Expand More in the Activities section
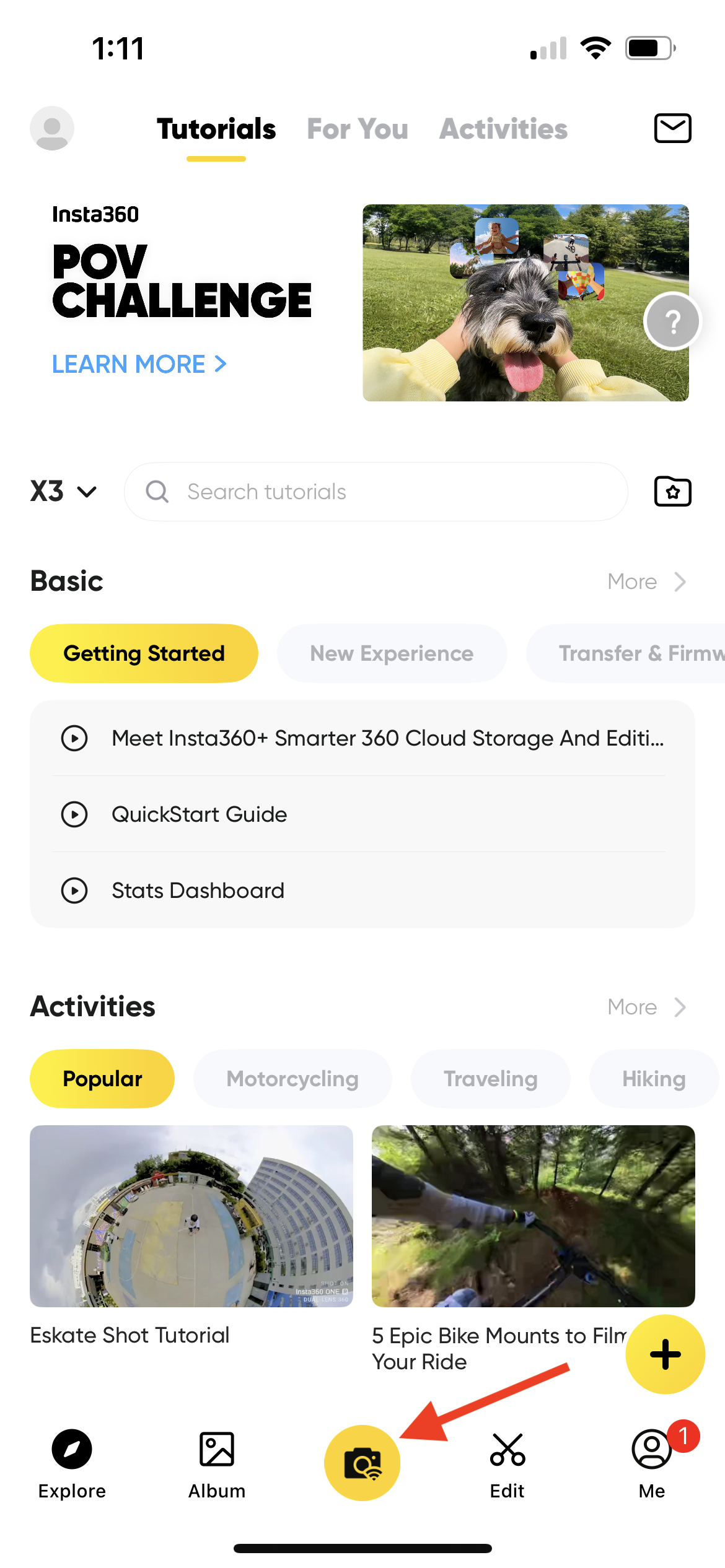This screenshot has width=725, height=1568. [x=646, y=1007]
